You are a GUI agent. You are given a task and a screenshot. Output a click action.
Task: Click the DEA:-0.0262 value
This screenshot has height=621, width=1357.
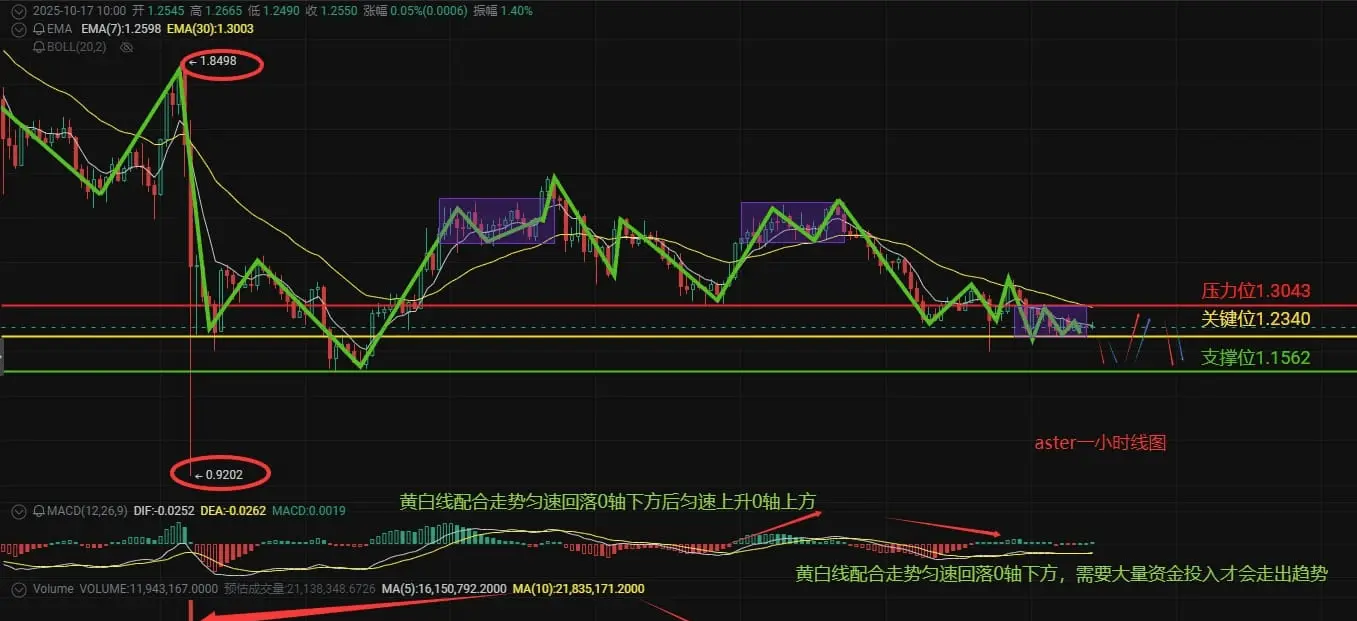[233, 511]
